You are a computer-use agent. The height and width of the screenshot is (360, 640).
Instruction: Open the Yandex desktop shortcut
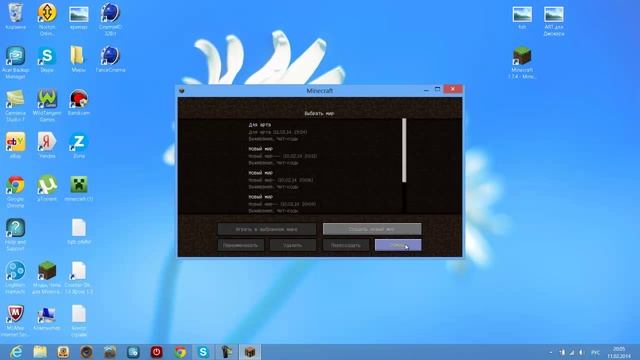coord(47,145)
